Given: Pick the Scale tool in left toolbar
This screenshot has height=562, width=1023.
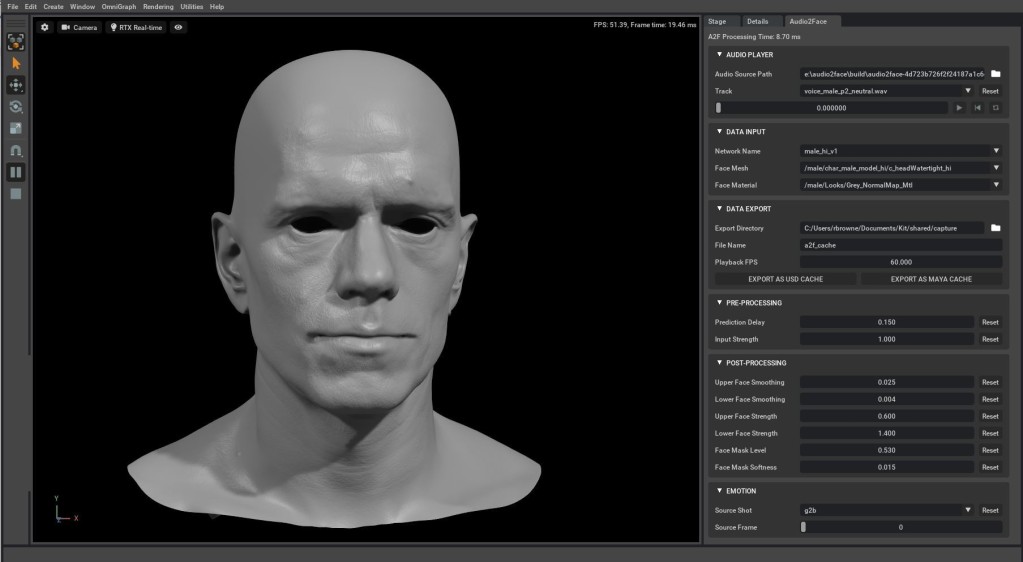Looking at the screenshot, I should point(16,128).
